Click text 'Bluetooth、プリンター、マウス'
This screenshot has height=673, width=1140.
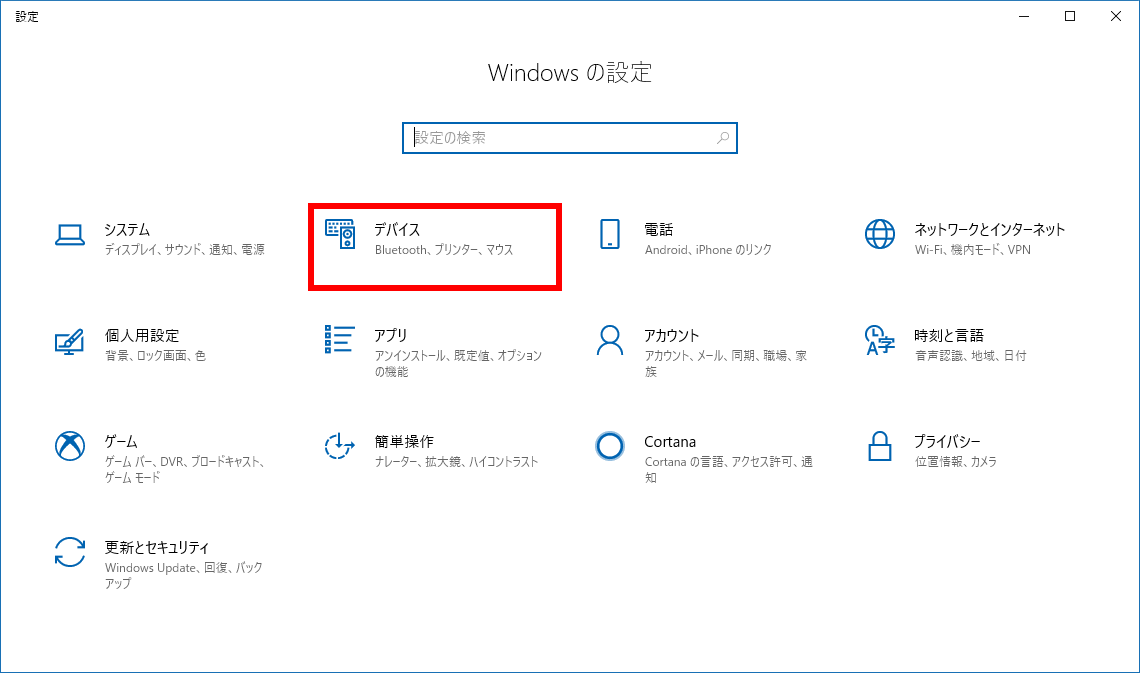pyautogui.click(x=444, y=250)
